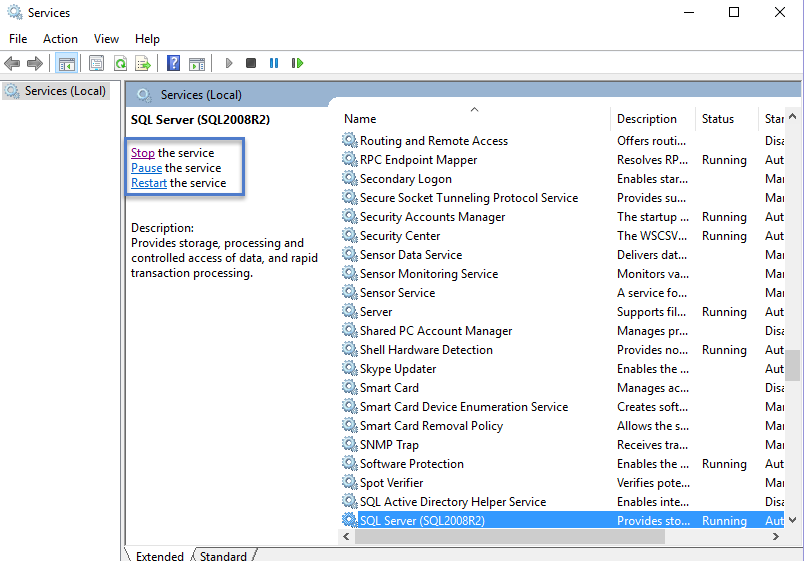
Task: Refresh the services list via toolbar icon
Action: (x=120, y=64)
